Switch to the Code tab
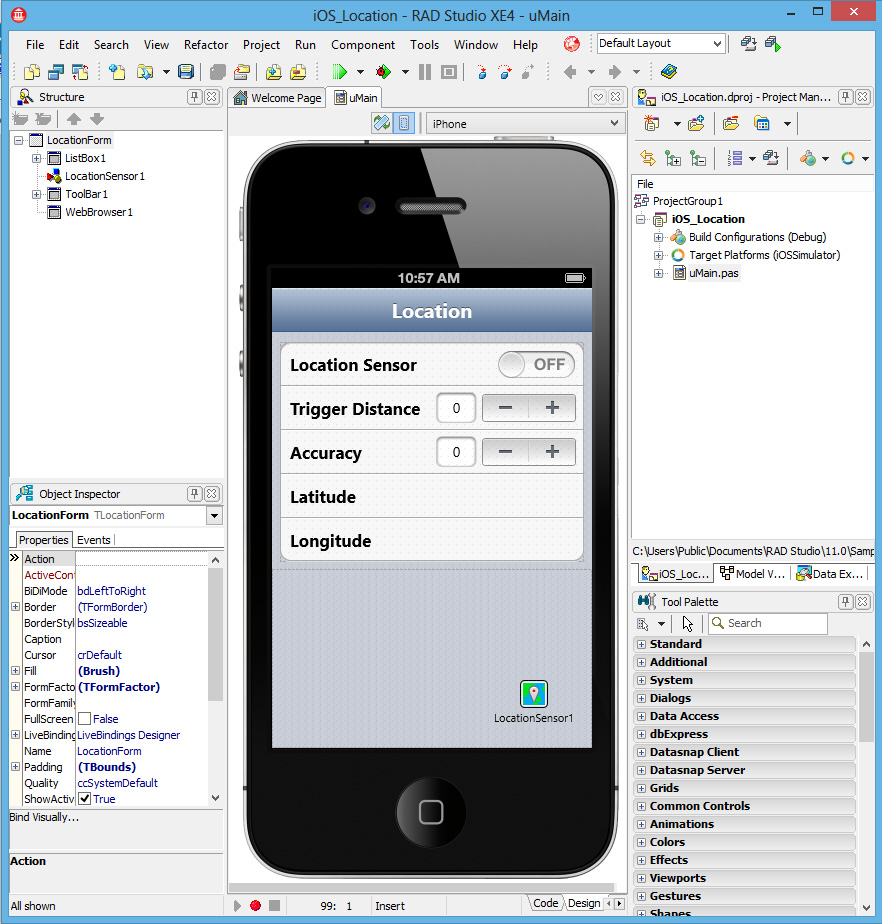The height and width of the screenshot is (924, 882). [546, 903]
